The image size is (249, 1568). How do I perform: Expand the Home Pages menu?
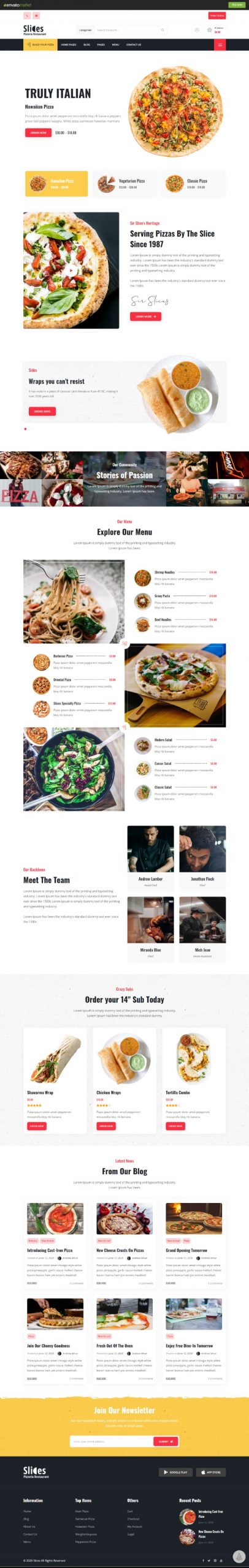pos(69,45)
